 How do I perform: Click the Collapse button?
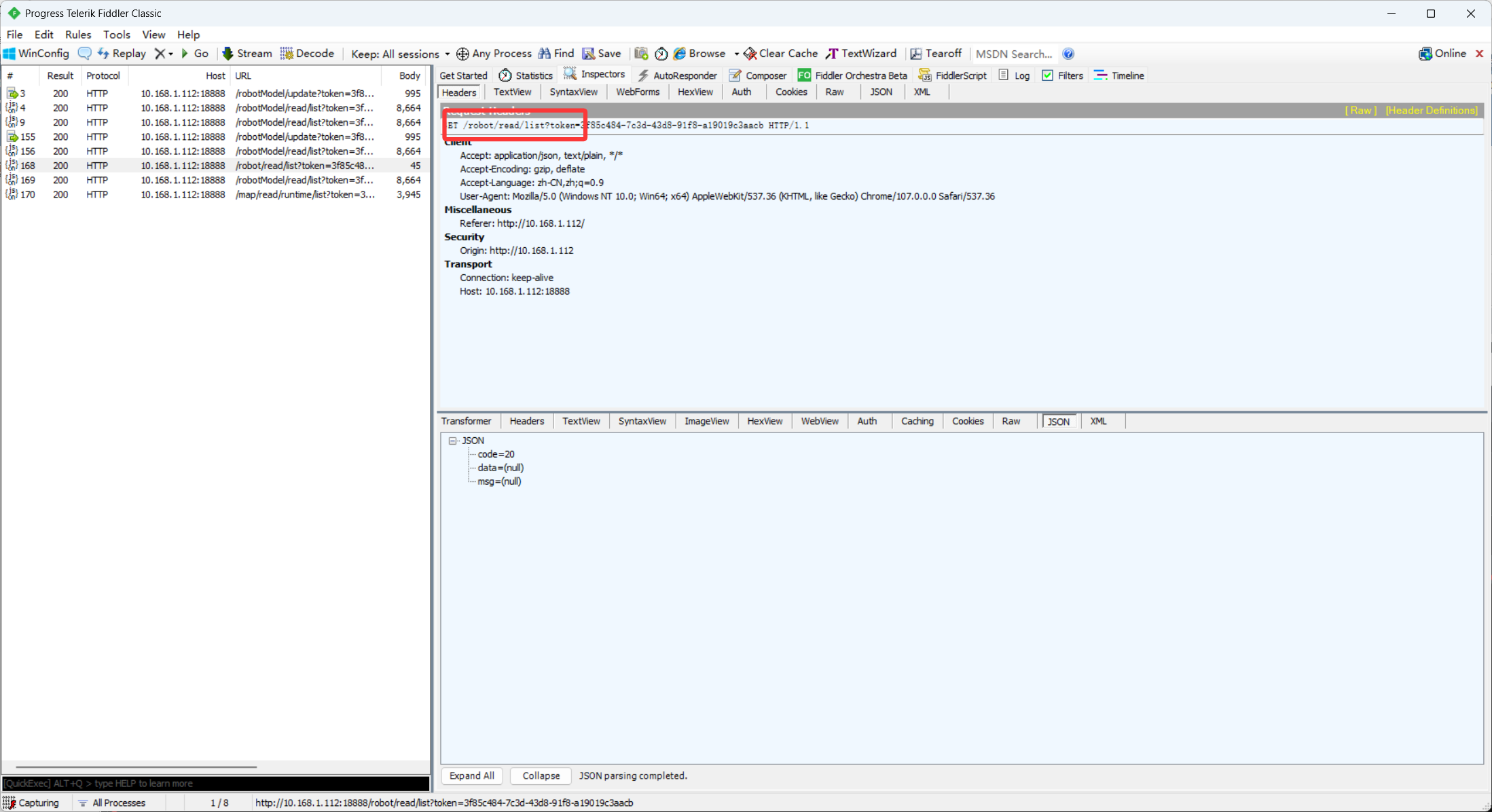point(541,775)
